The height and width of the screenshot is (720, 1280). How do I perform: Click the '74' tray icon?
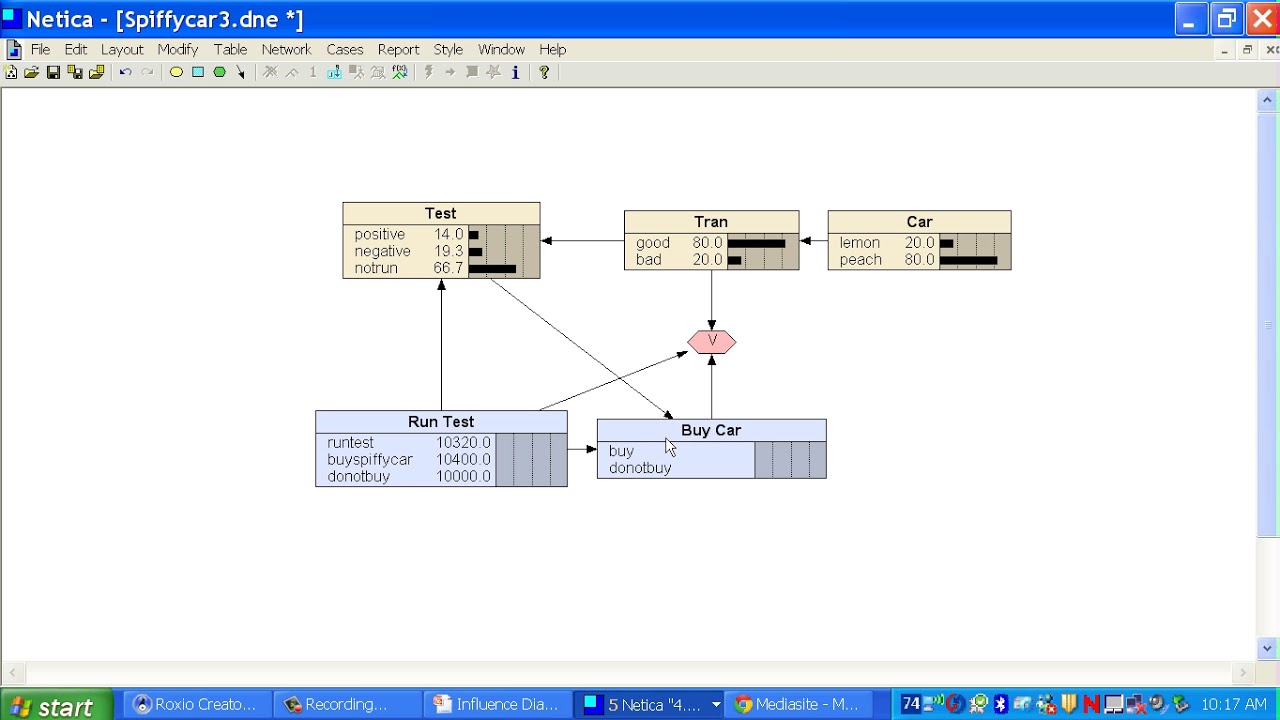coord(910,704)
